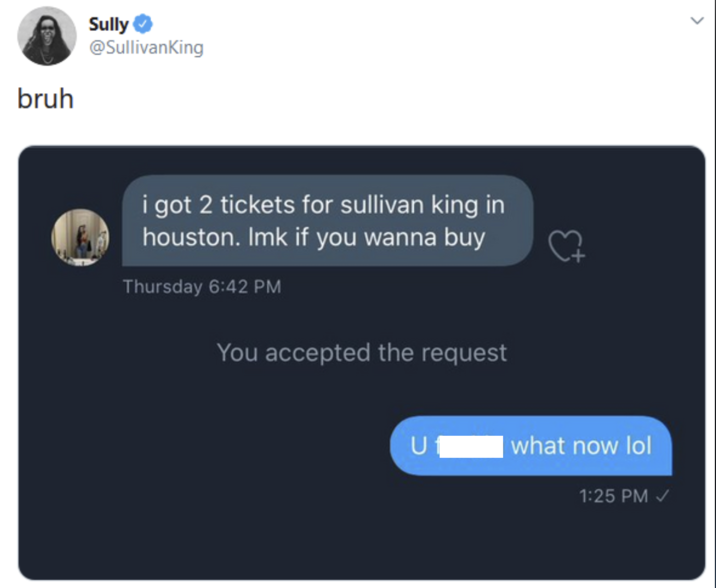Click the blue verified badge
The width and height of the screenshot is (716, 588).
coord(143,24)
